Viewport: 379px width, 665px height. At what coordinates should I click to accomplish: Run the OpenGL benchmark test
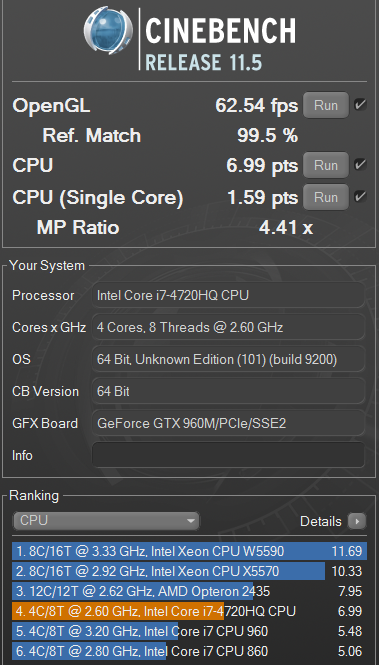coord(326,105)
